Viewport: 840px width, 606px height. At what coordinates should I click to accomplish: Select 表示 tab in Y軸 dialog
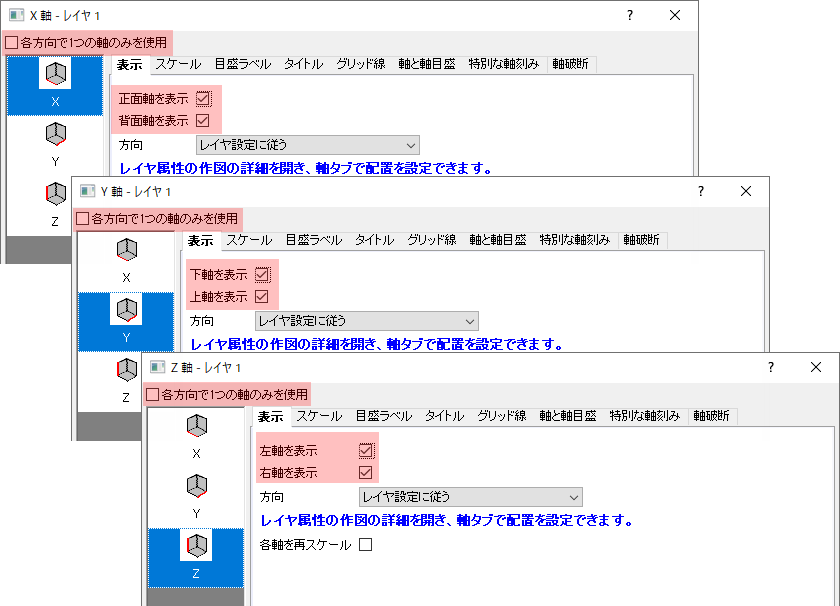[x=201, y=241]
